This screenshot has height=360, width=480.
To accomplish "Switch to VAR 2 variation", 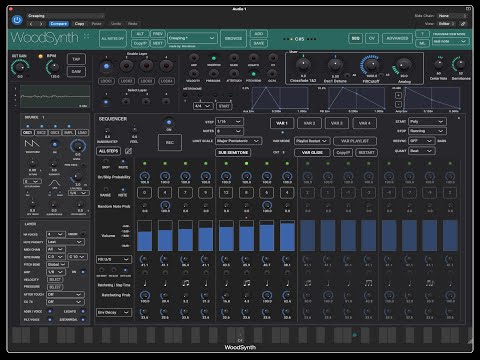I will click(x=309, y=123).
